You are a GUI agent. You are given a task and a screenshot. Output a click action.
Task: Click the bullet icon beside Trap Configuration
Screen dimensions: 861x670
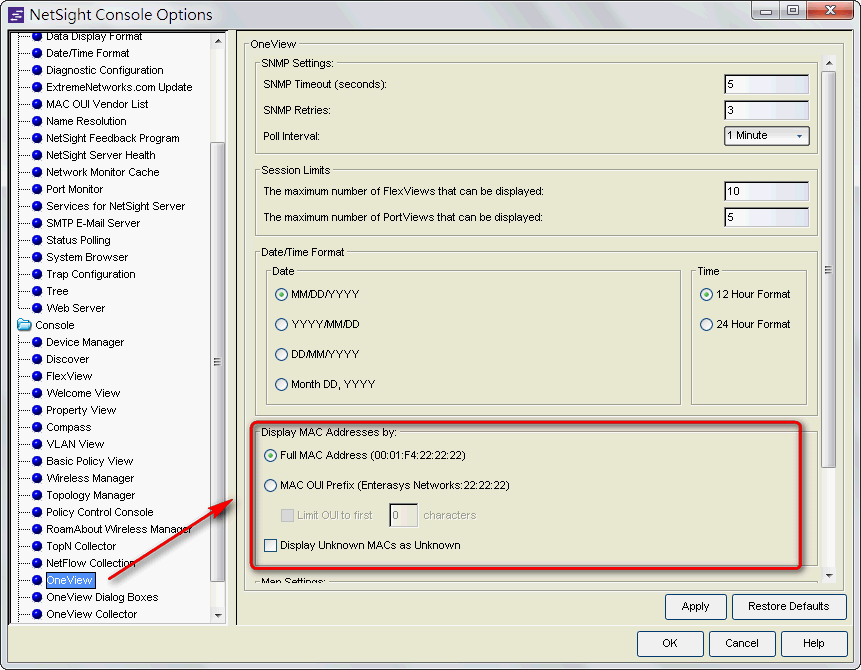(37, 275)
